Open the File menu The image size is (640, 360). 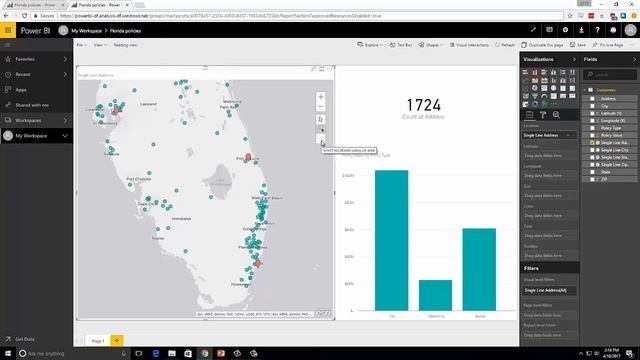[81, 45]
